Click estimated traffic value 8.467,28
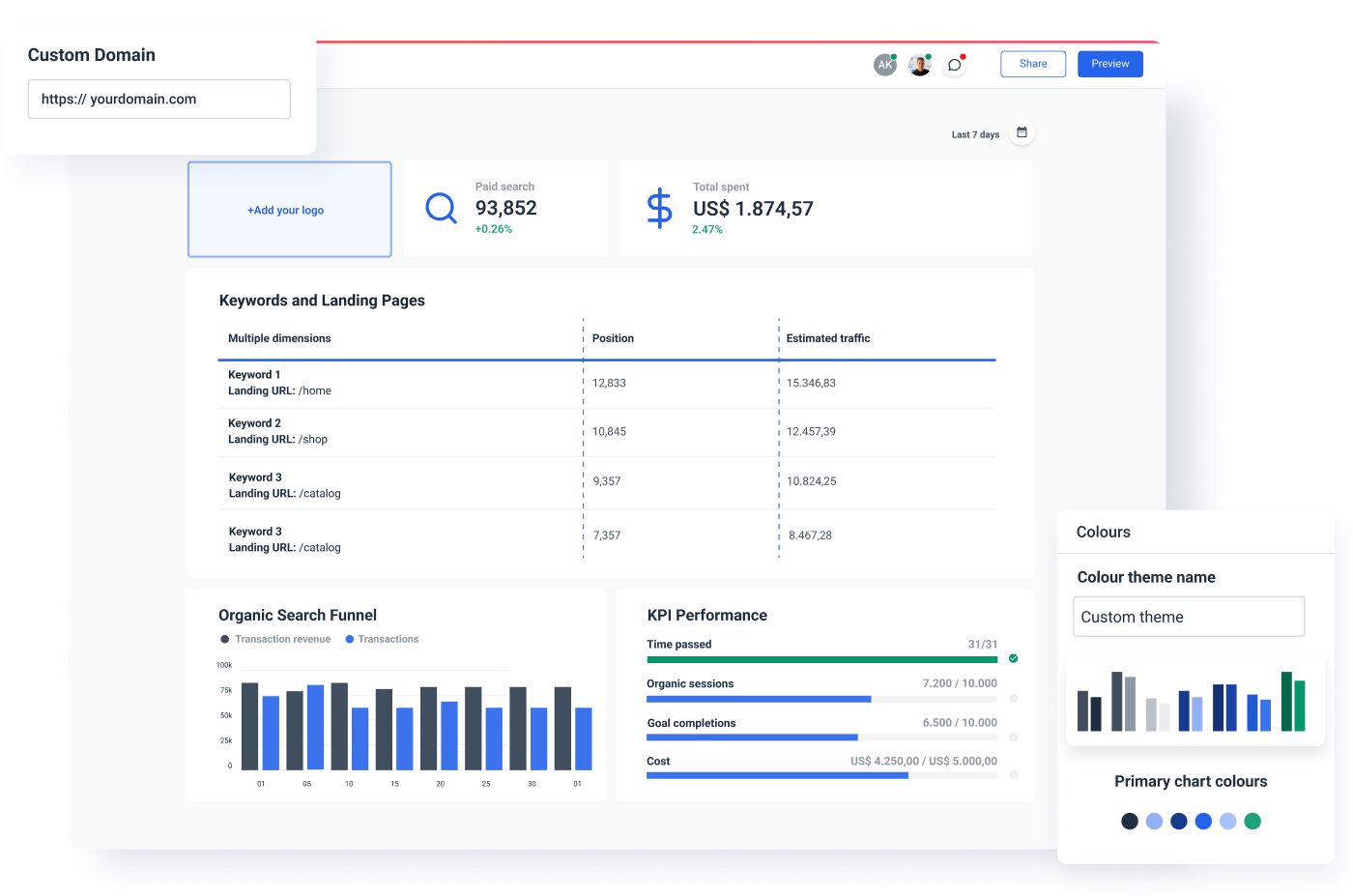 click(x=810, y=535)
